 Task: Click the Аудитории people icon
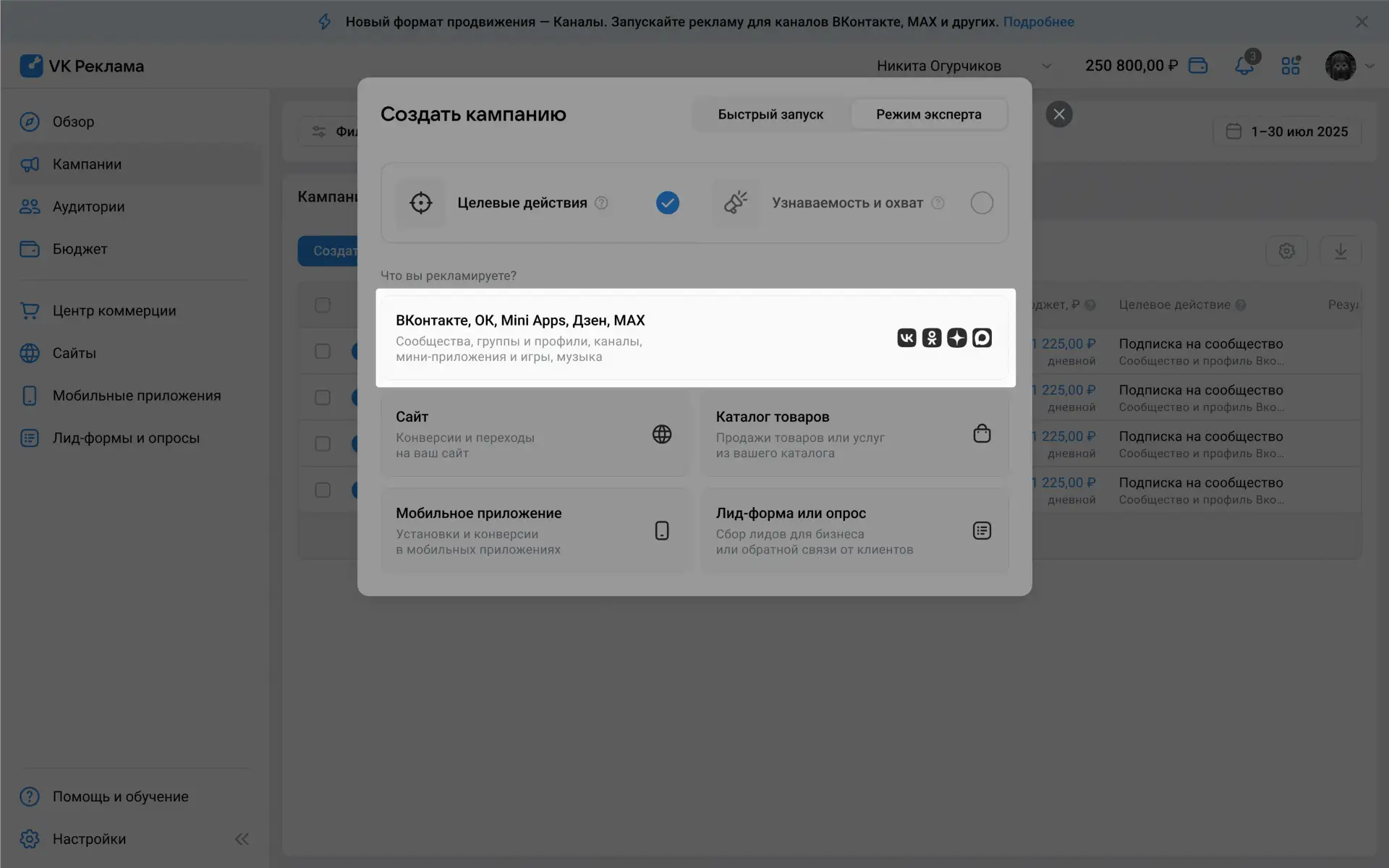(30, 207)
